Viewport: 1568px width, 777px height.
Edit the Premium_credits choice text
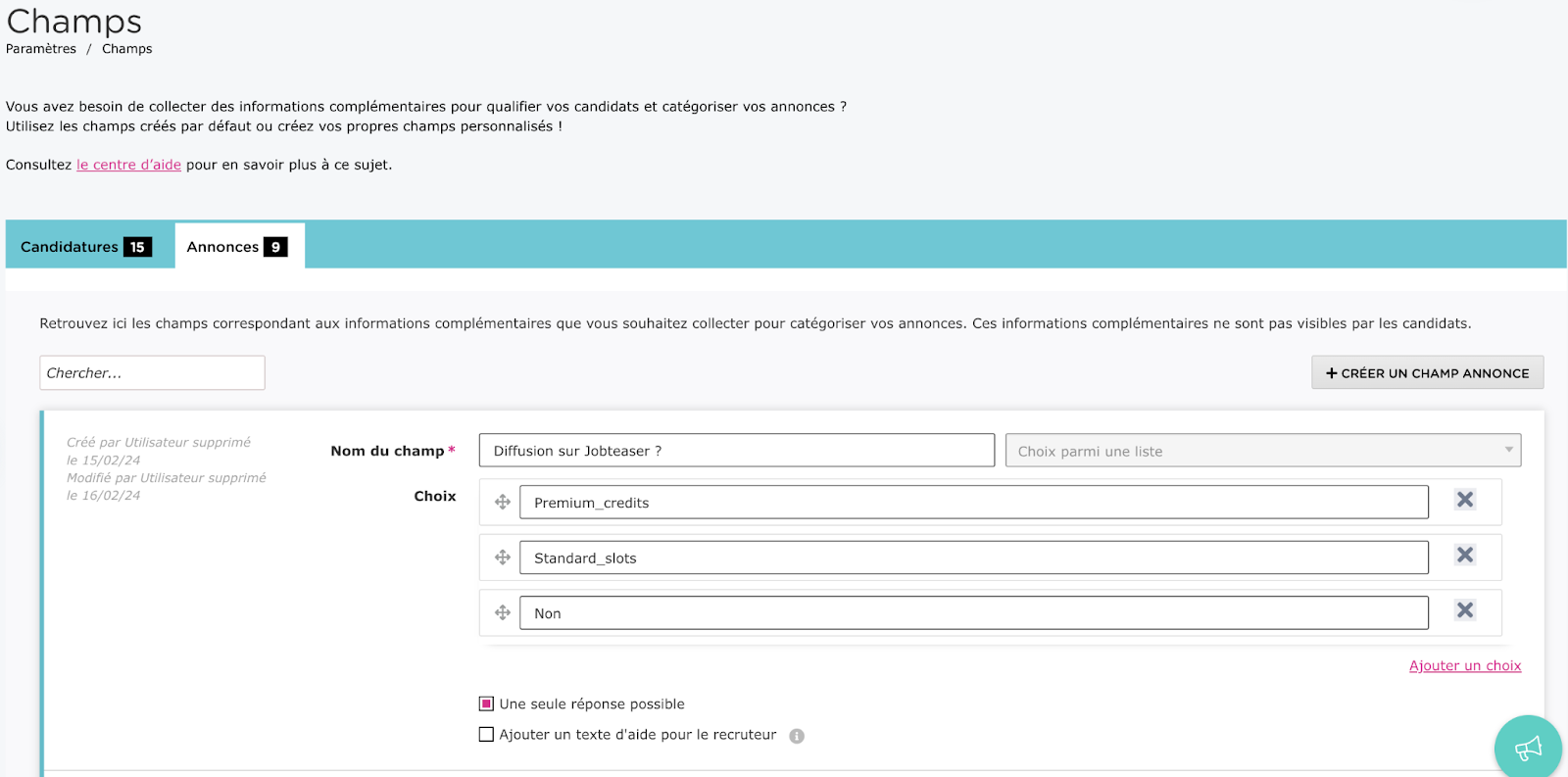(974, 503)
